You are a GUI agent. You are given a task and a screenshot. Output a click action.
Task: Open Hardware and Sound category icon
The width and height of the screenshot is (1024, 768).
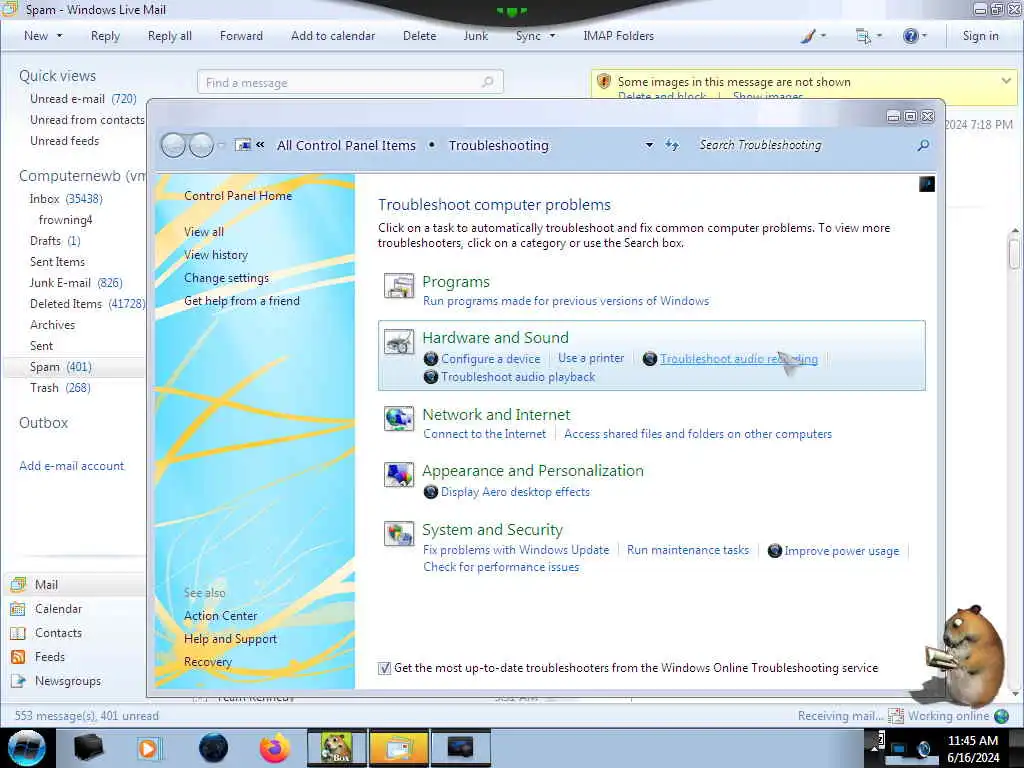click(x=398, y=342)
